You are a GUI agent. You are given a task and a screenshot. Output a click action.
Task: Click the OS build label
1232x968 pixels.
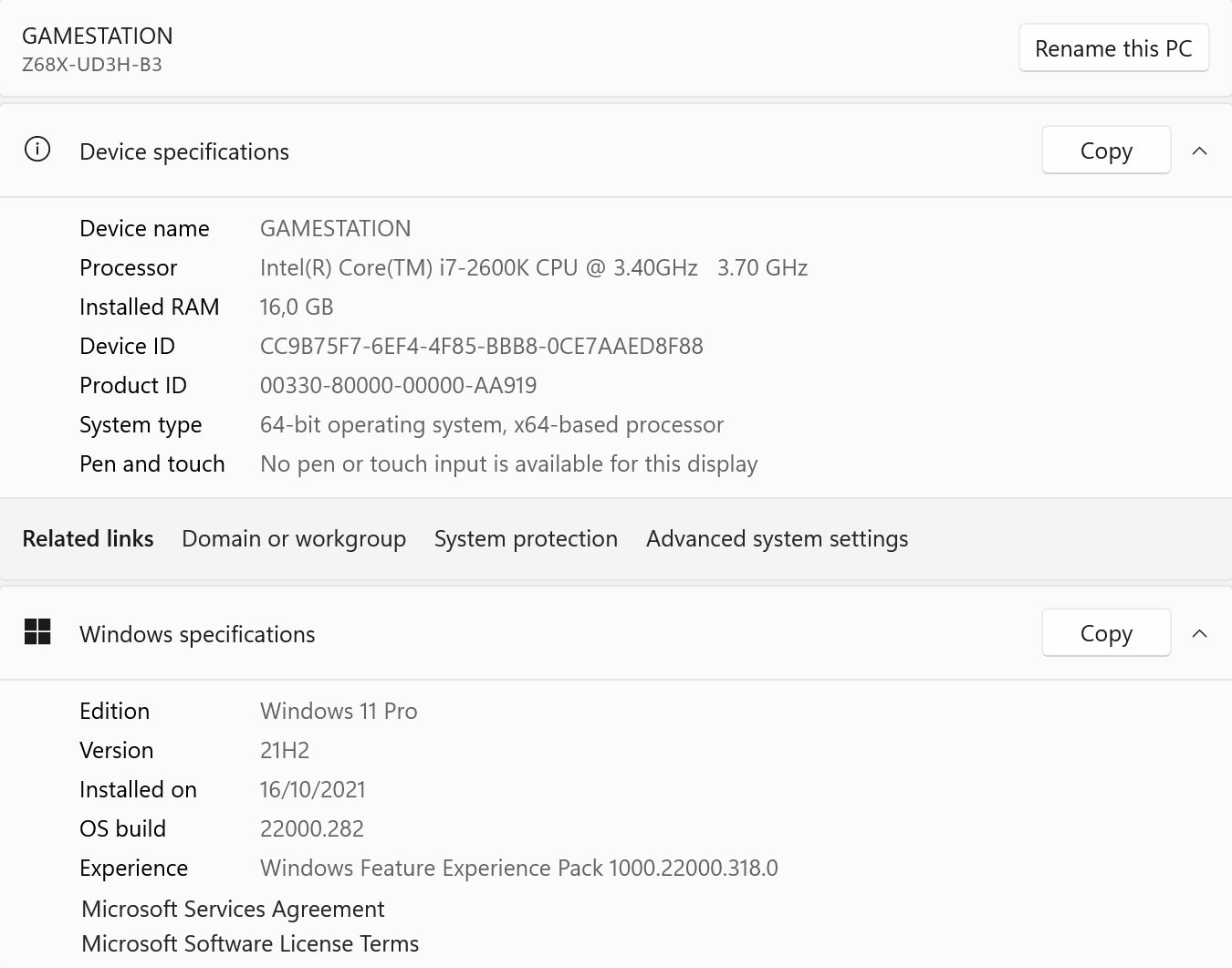pos(122,829)
